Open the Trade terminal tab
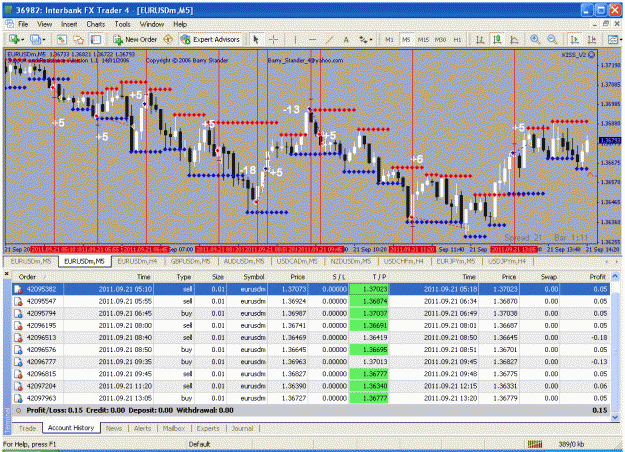625x452 pixels. point(28,428)
